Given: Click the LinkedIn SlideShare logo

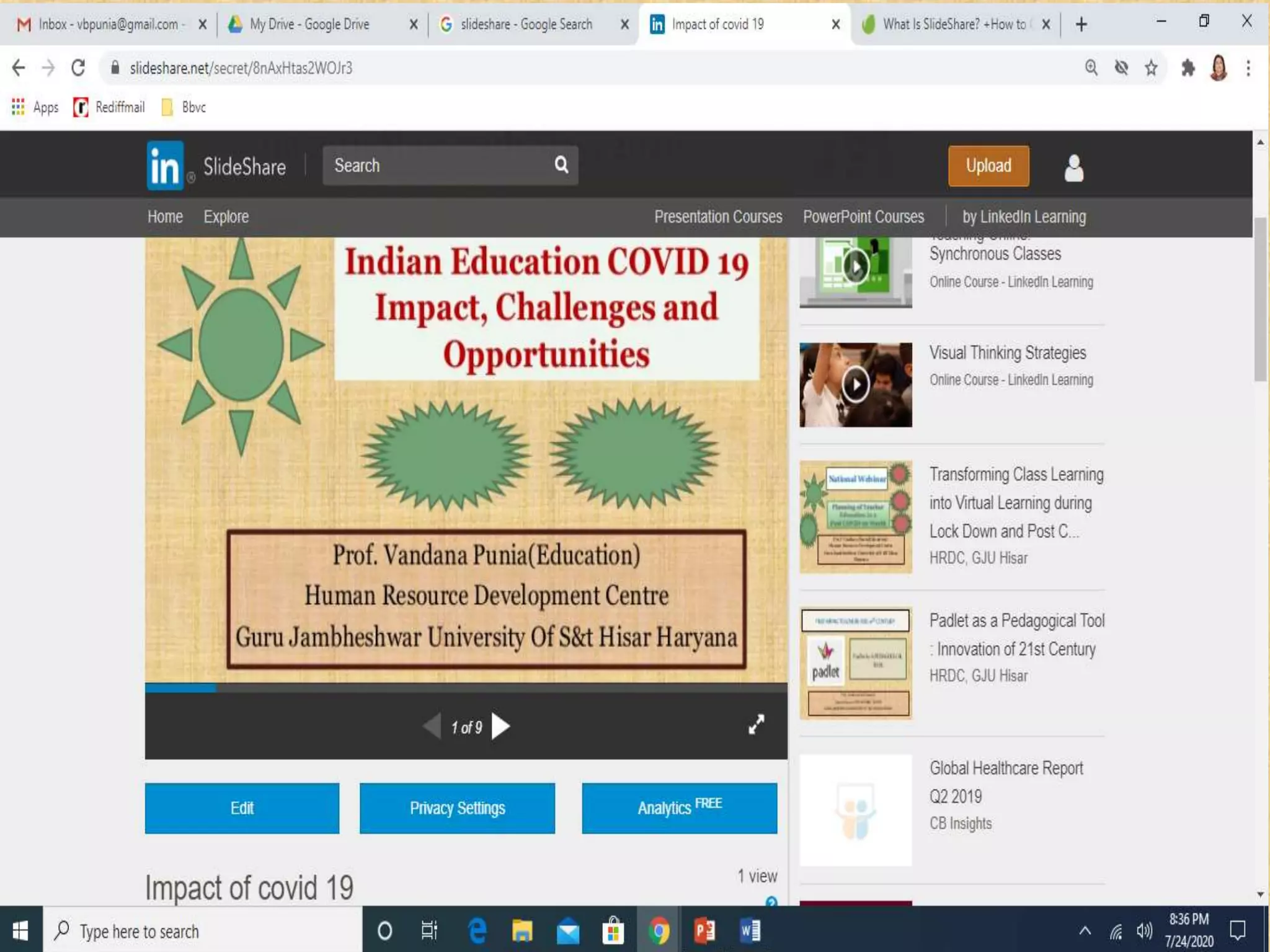Looking at the screenshot, I should pos(166,165).
